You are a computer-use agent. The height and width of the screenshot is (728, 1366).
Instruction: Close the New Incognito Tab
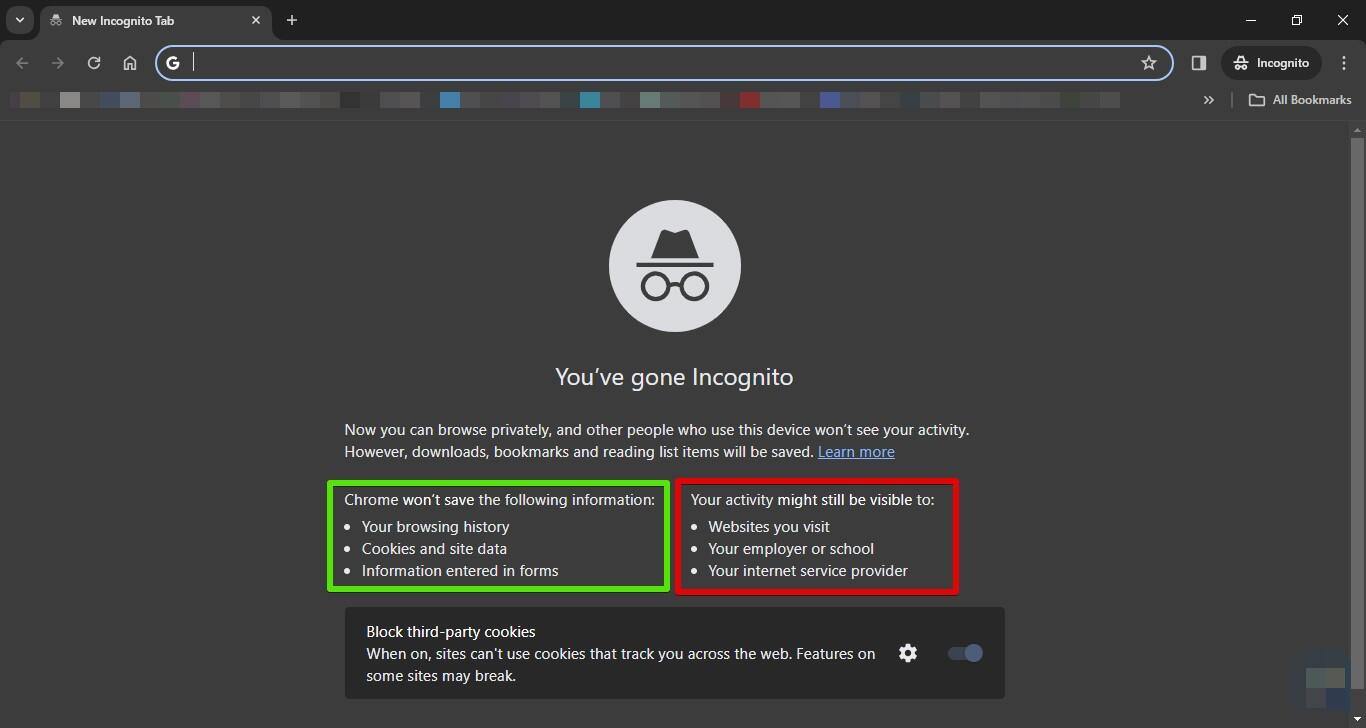click(256, 20)
